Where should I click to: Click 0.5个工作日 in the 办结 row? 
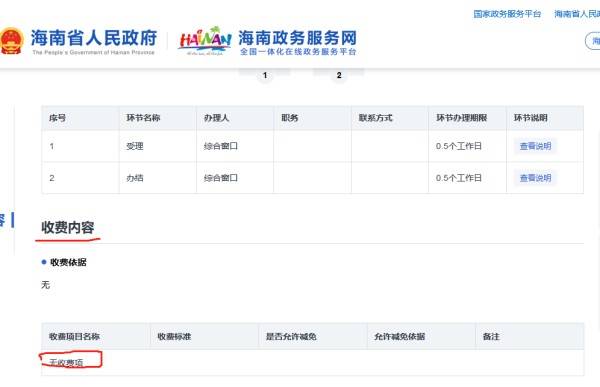point(458,178)
